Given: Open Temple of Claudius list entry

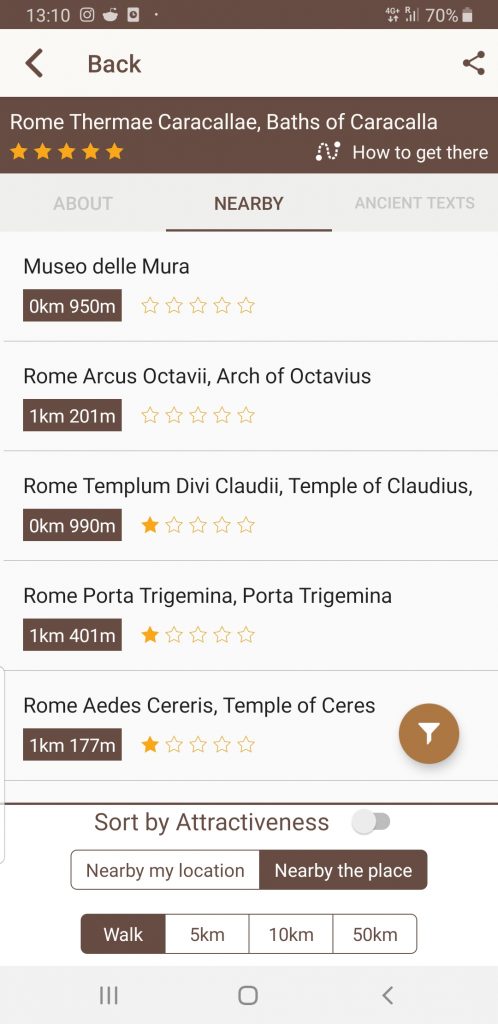Looking at the screenshot, I should [249, 506].
